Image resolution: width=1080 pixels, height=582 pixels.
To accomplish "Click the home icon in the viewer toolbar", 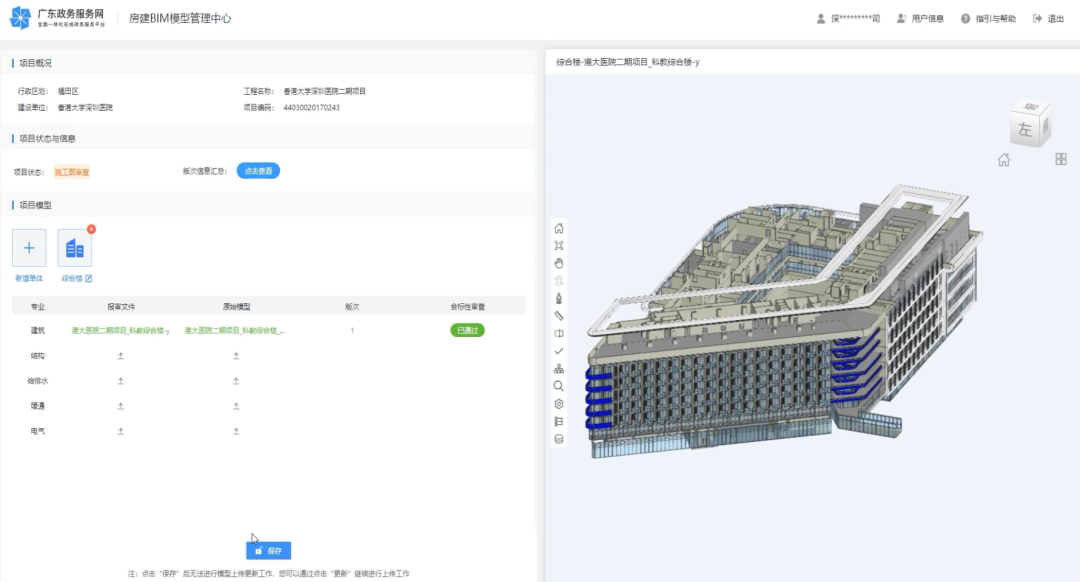I will click(559, 228).
